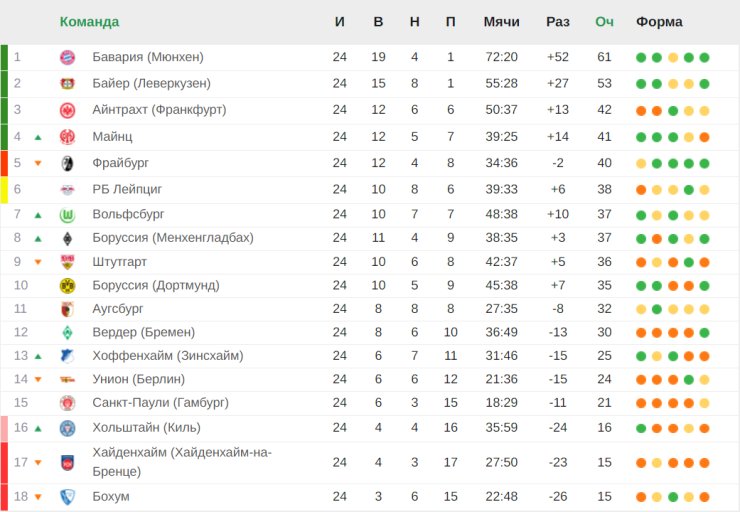Open the Eintracht Frankfurt logo icon
The image size is (740, 512).
click(67, 110)
